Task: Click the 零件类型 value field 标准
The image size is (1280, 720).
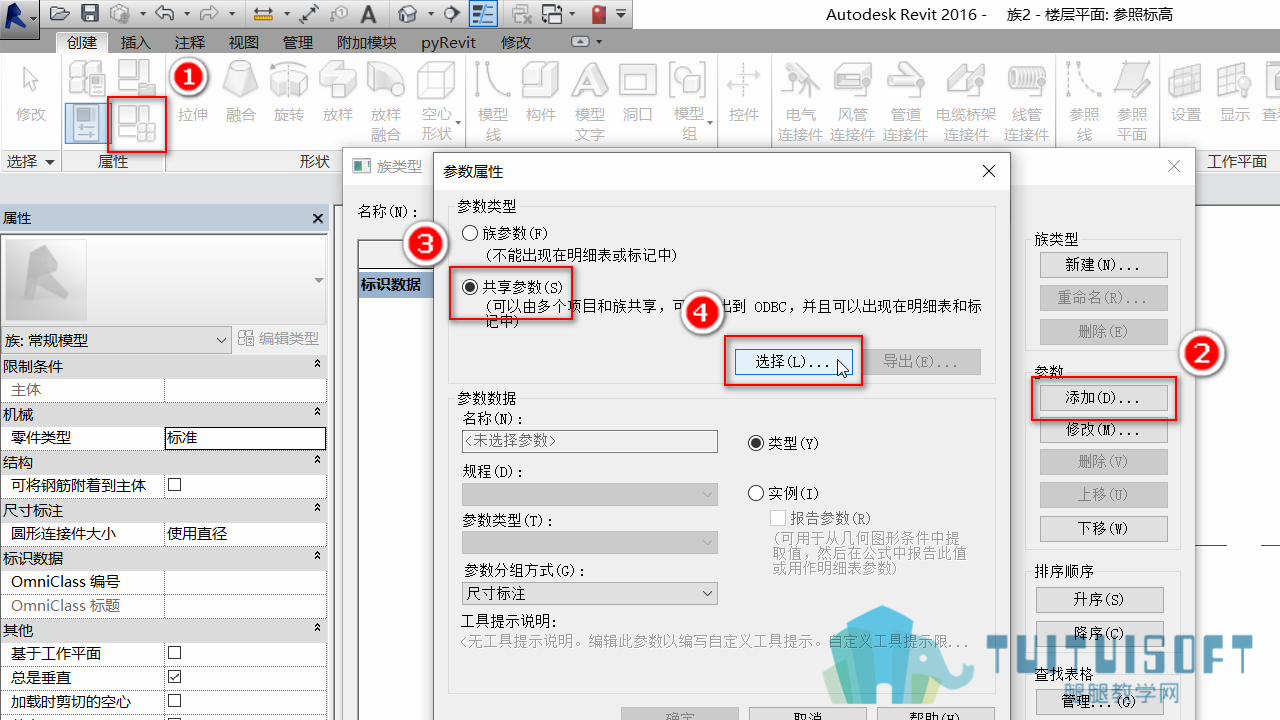Action: [245, 438]
